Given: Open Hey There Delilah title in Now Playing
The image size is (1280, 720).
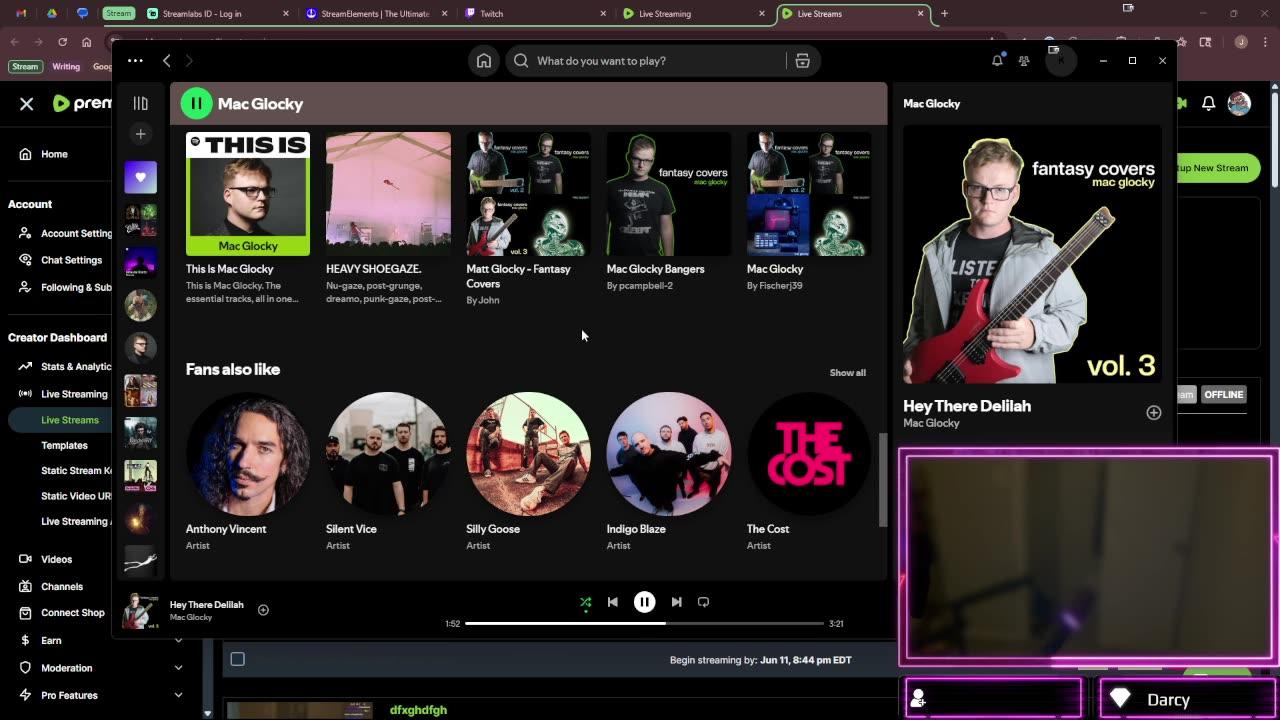Looking at the screenshot, I should coord(966,406).
